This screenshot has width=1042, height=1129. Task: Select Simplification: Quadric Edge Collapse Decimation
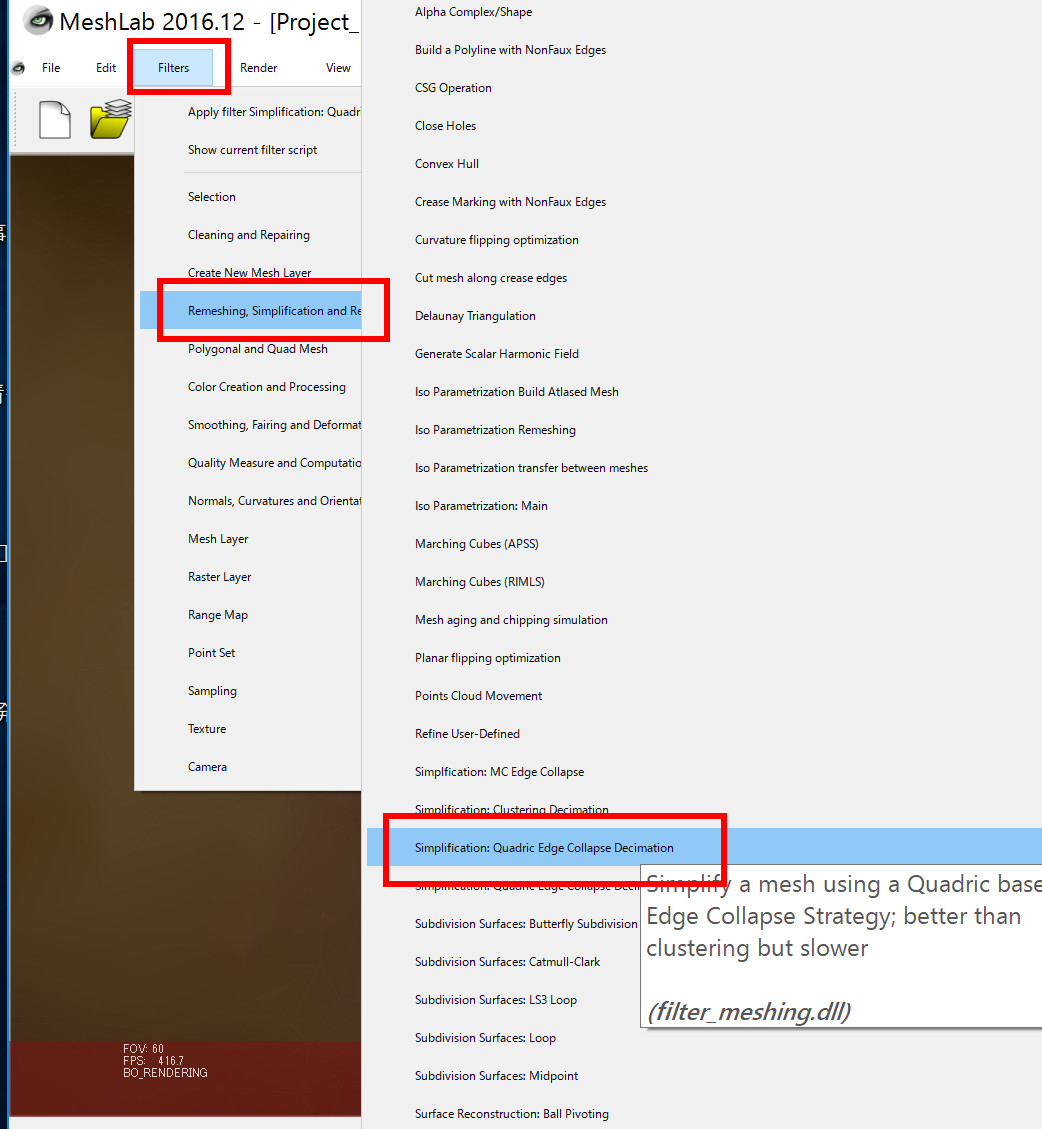click(x=704, y=848)
